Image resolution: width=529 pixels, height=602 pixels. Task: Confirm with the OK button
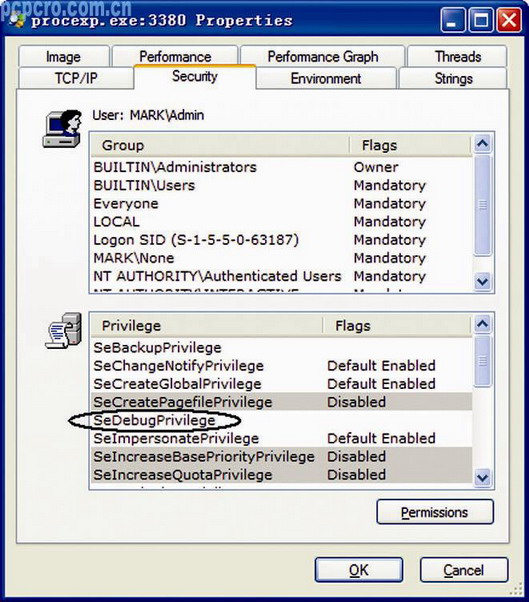point(359,570)
